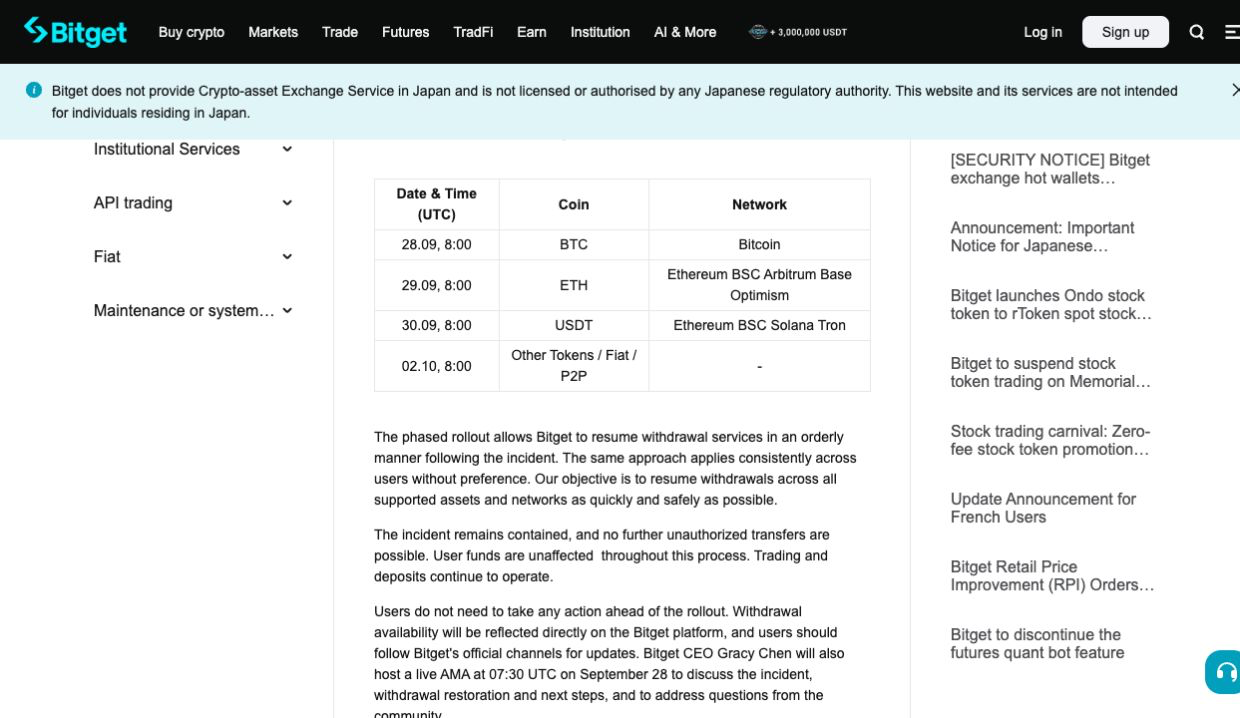Screen dimensions: 1240x718
Task: Click the Network column header
Action: coord(760,204)
